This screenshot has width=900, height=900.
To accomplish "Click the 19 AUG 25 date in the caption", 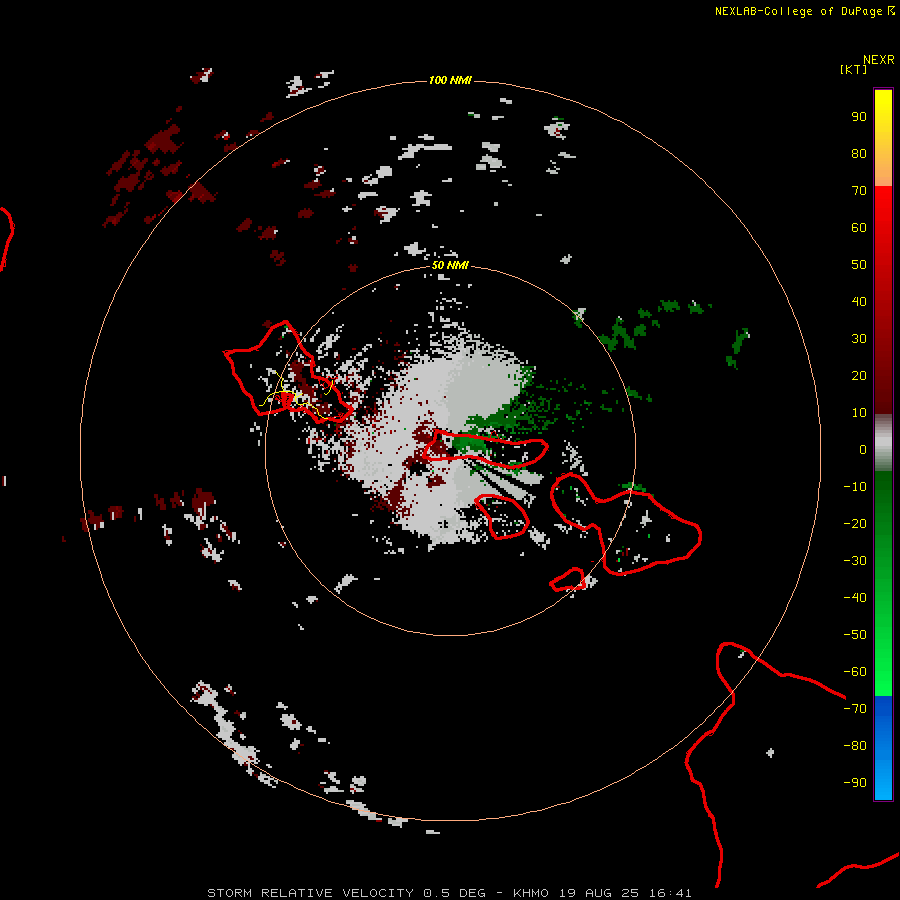I will click(x=599, y=893).
